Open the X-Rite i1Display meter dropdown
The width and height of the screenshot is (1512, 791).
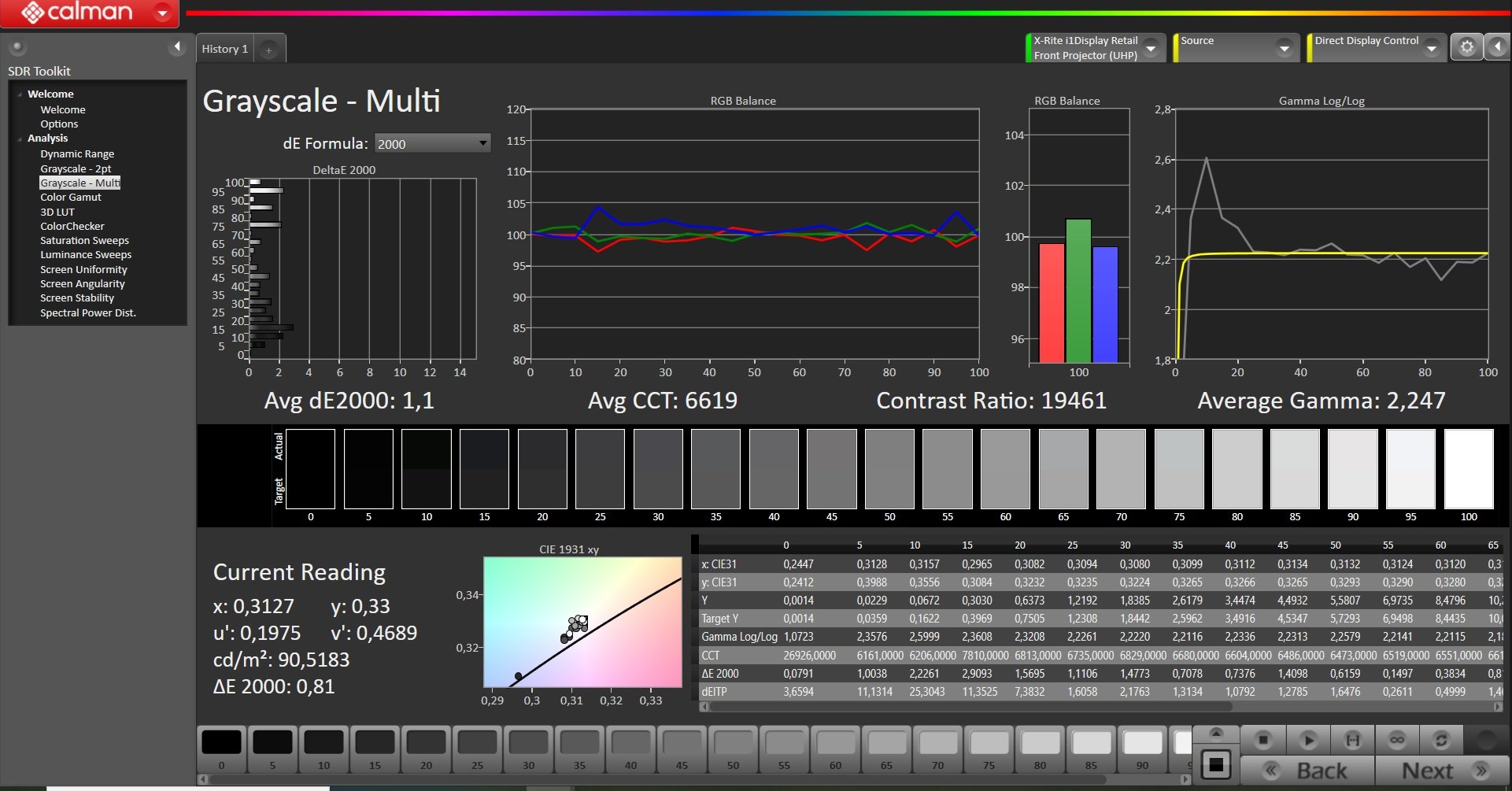pyautogui.click(x=1150, y=48)
